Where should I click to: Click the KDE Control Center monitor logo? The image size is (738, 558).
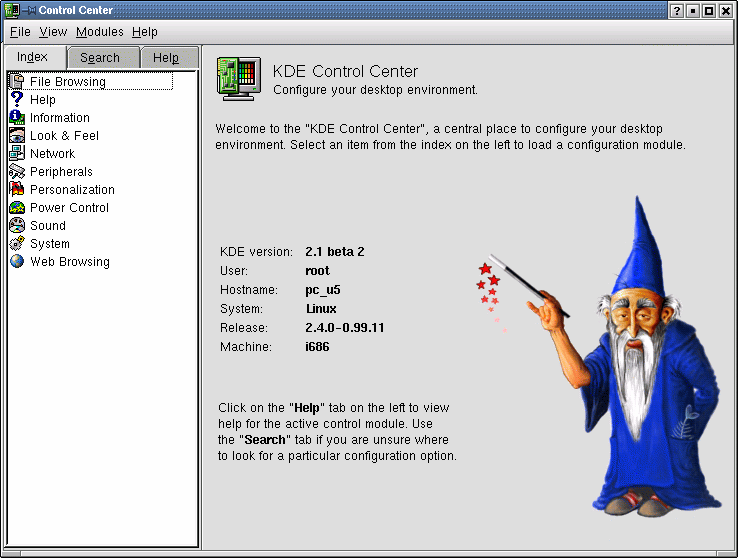tap(239, 79)
